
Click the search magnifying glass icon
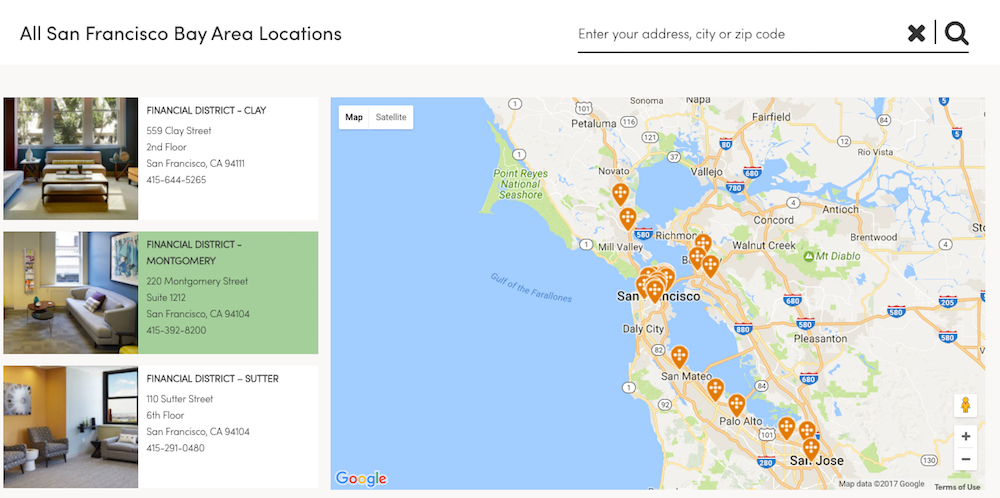click(957, 34)
